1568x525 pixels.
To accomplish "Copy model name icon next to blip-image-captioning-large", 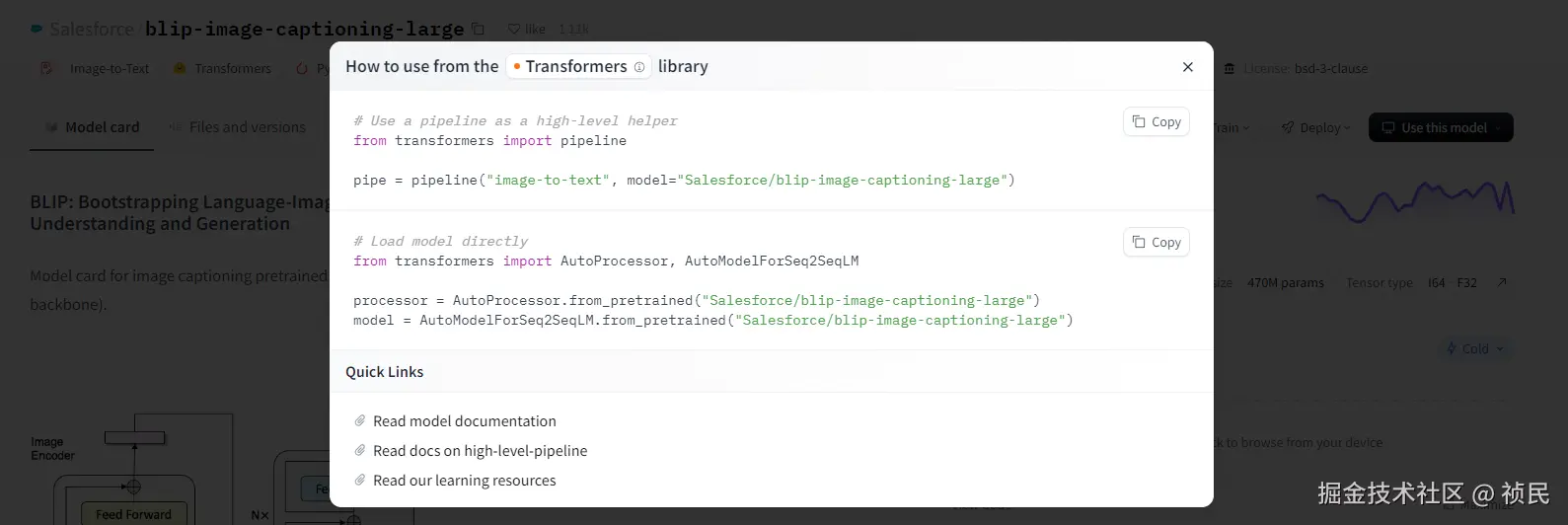I will point(479,30).
